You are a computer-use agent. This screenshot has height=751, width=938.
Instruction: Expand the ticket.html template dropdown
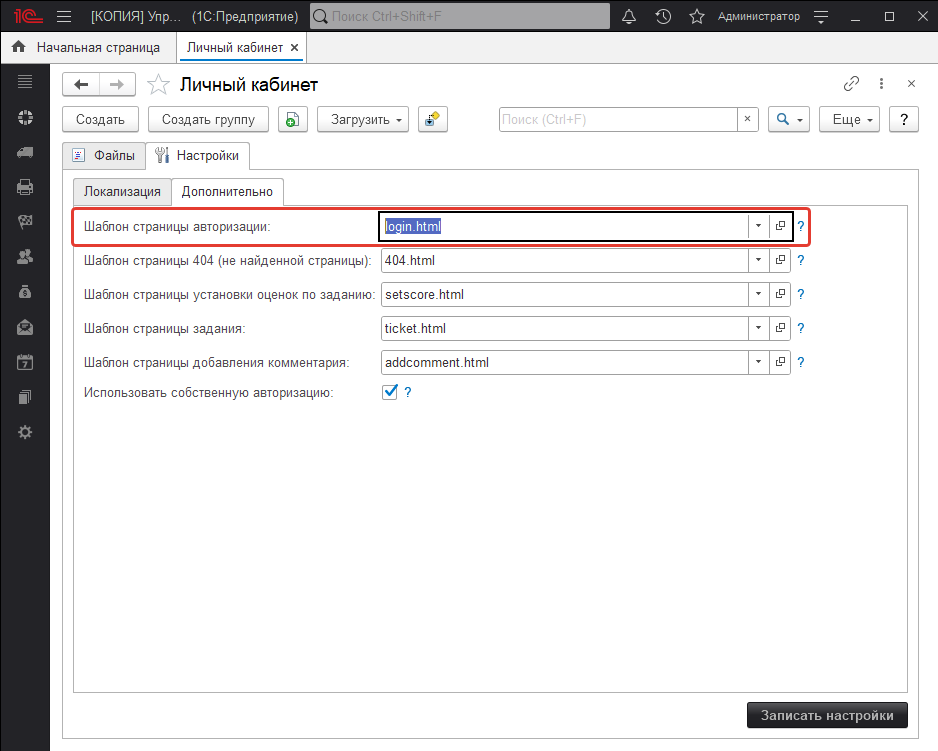coord(758,328)
